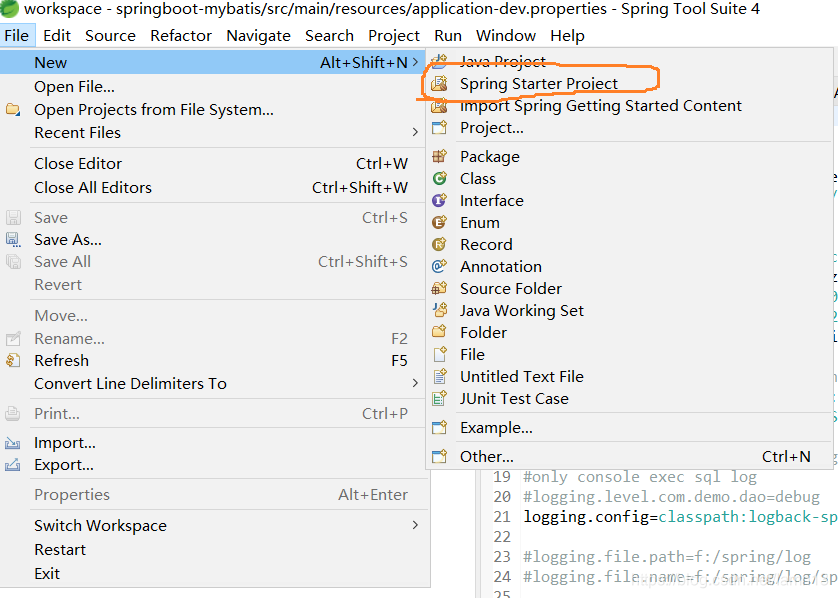
Task: Click the Example... icon
Action: click(x=439, y=427)
